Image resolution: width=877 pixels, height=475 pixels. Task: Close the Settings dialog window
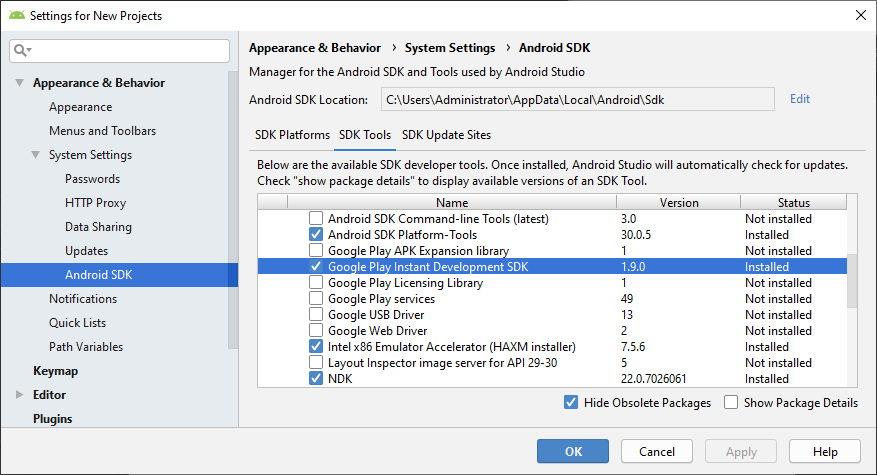tap(859, 15)
